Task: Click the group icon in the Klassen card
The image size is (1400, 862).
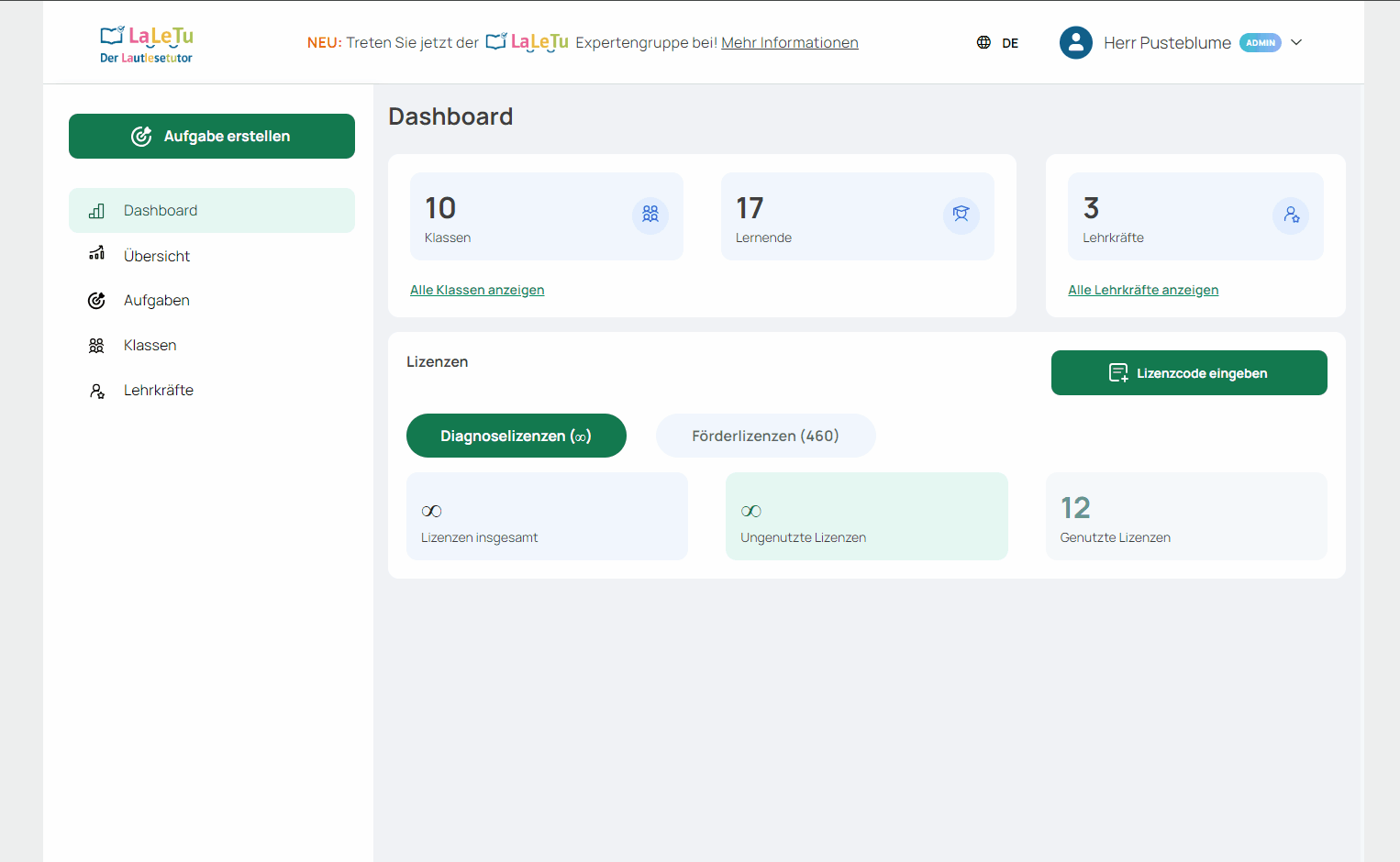Action: click(x=650, y=214)
